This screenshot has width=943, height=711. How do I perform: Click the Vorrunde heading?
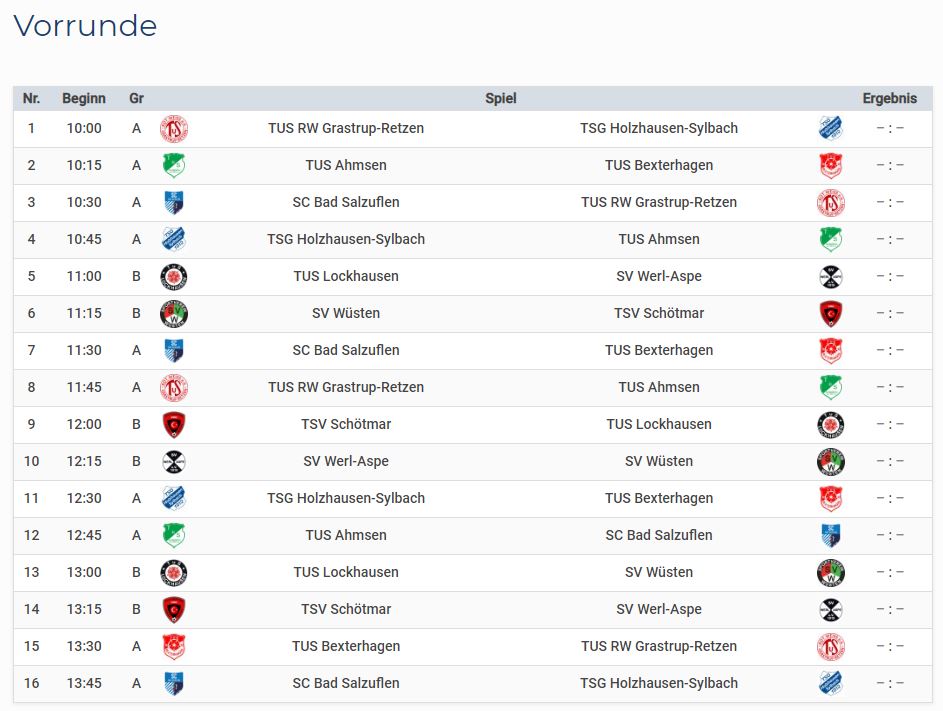85,26
